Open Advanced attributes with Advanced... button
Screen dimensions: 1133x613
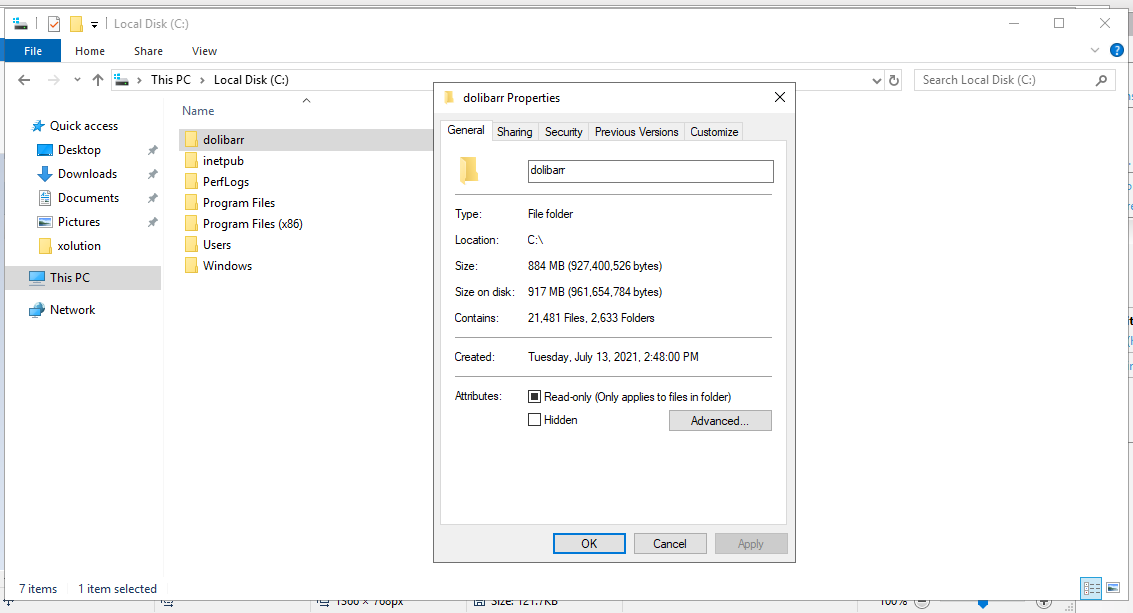pos(720,421)
